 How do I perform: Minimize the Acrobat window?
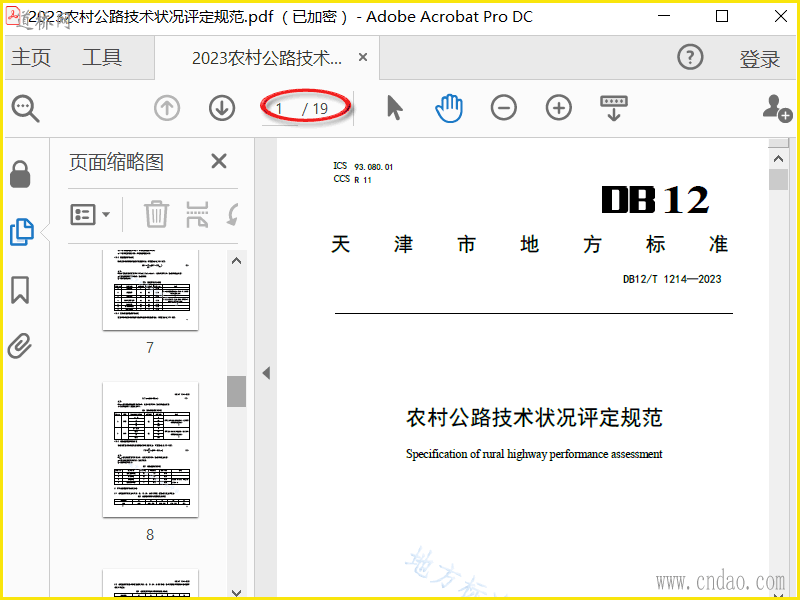click(x=664, y=16)
